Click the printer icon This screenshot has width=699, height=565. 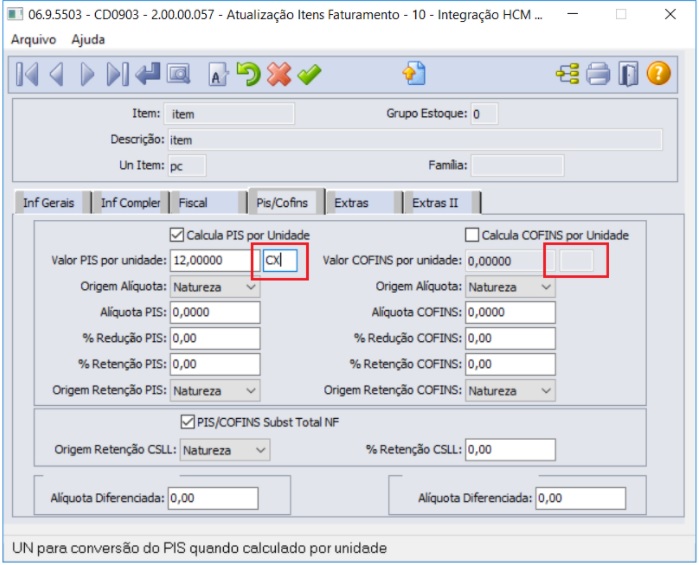(x=598, y=74)
